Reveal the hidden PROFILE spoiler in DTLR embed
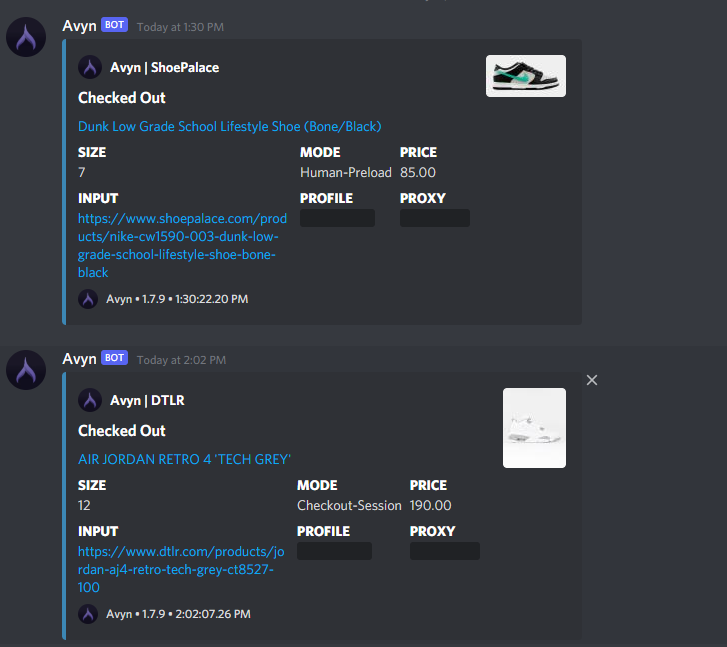Screen dimensions: 727x647 pyautogui.click(x=334, y=551)
